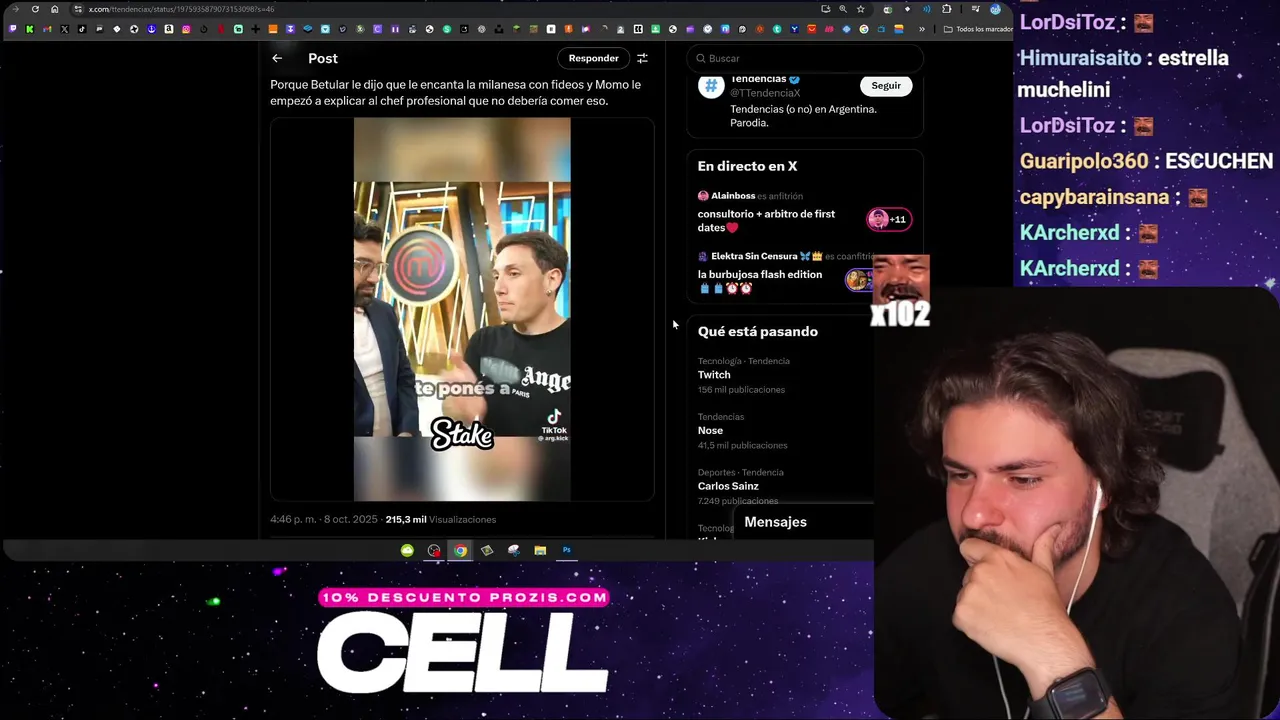Open the Twitch trending topic

[714, 375]
